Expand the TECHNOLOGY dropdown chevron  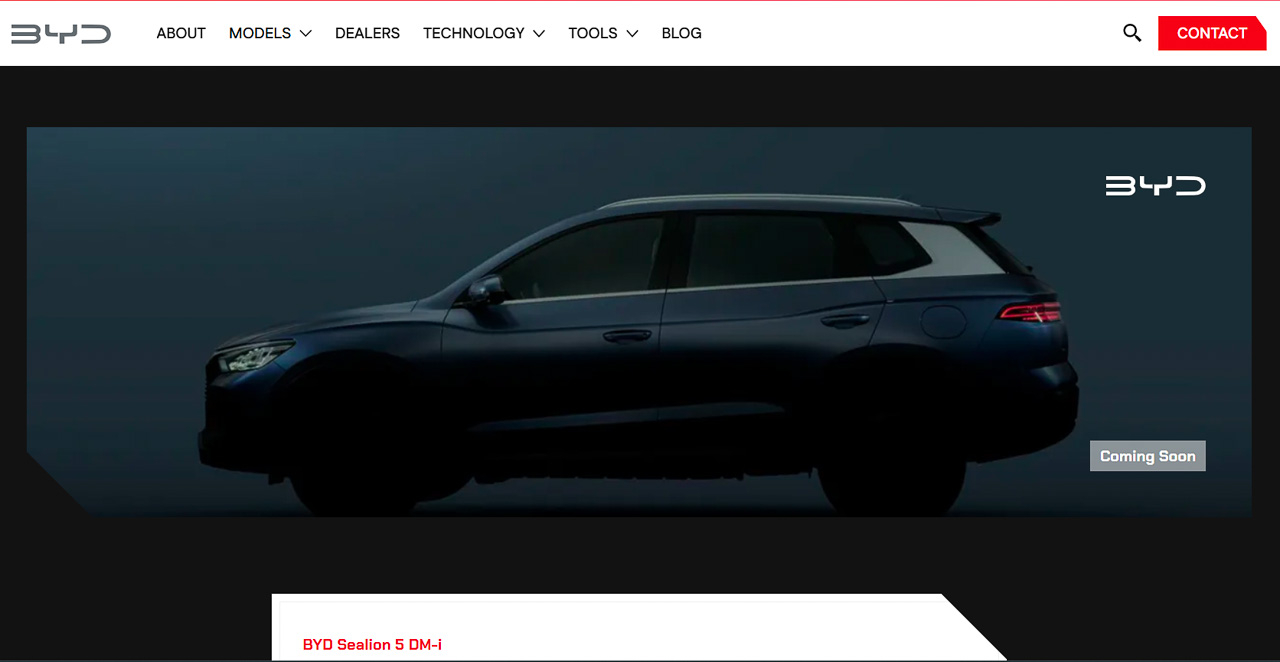click(539, 34)
